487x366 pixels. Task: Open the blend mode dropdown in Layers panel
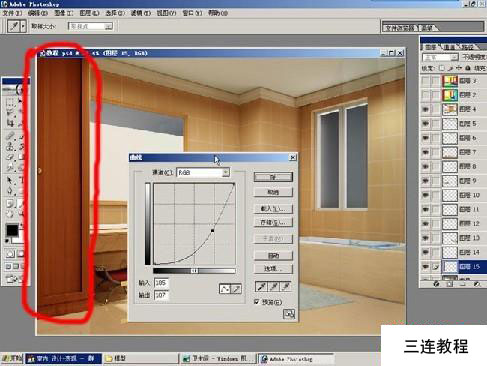(440, 57)
